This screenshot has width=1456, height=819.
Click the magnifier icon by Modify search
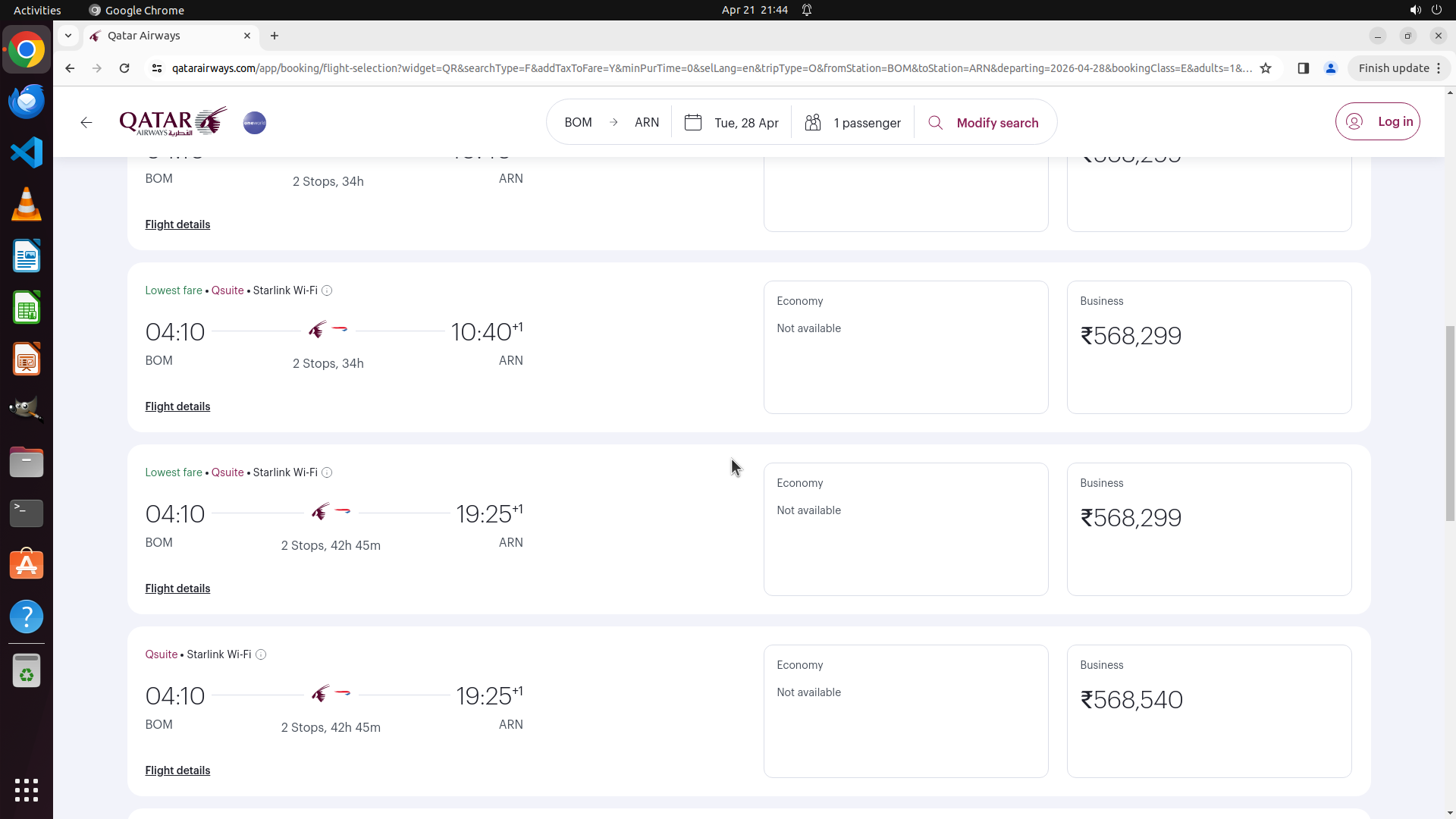pos(936,123)
